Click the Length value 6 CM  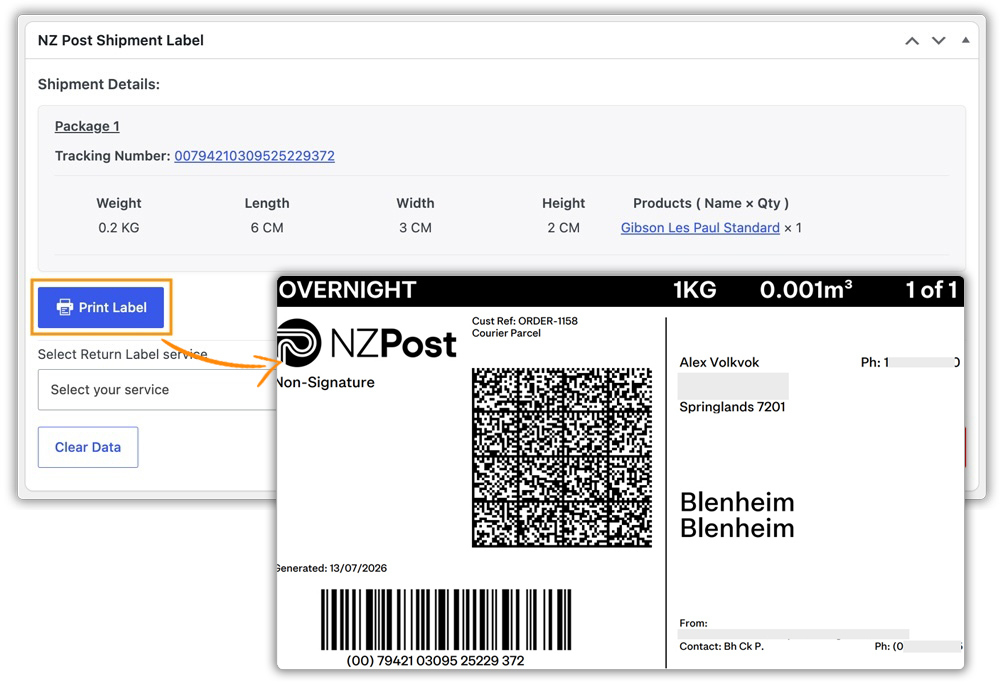[x=267, y=228]
